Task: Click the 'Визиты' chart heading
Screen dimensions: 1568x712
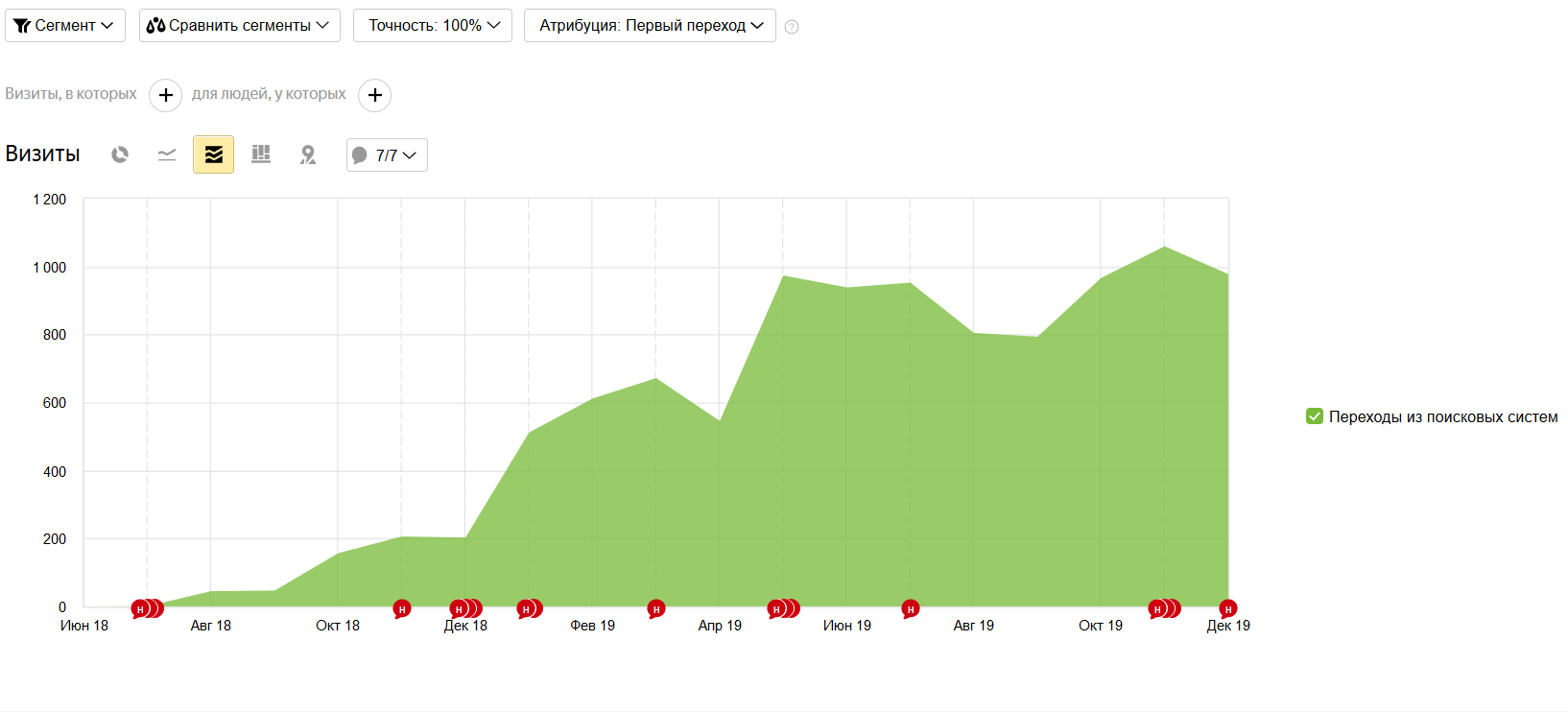Action: 43,154
